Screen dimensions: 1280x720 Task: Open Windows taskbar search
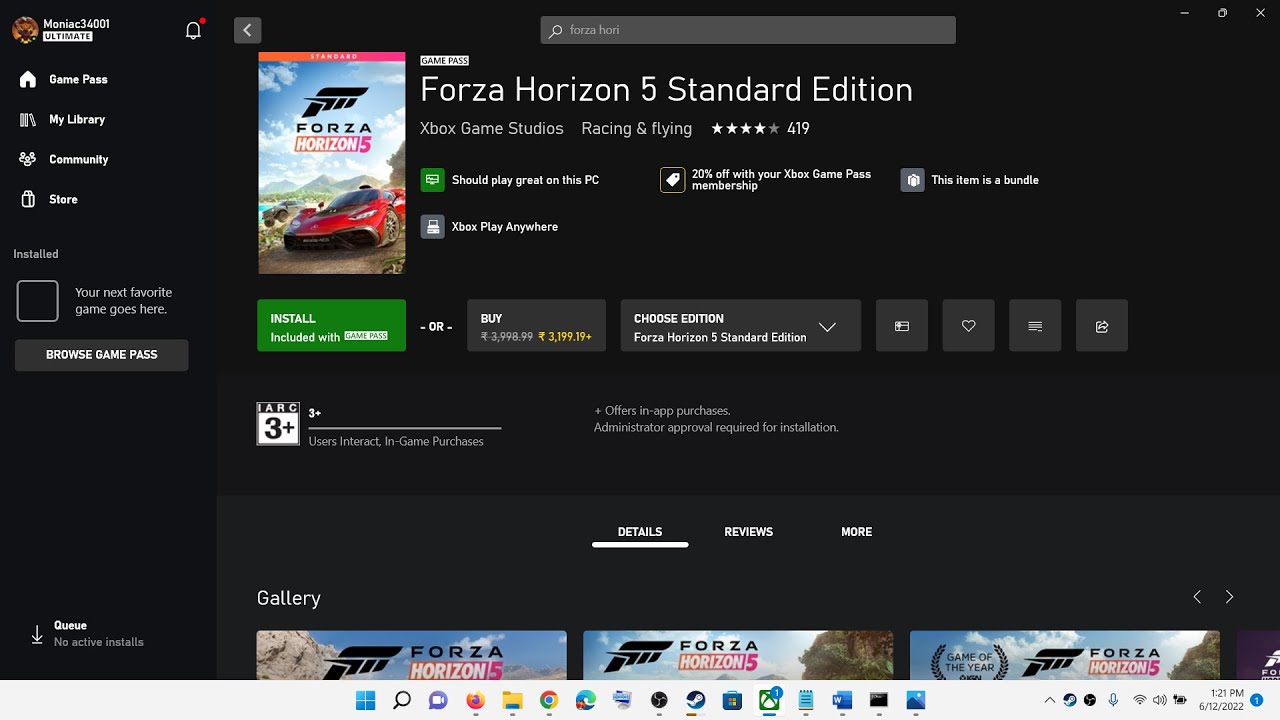click(402, 700)
